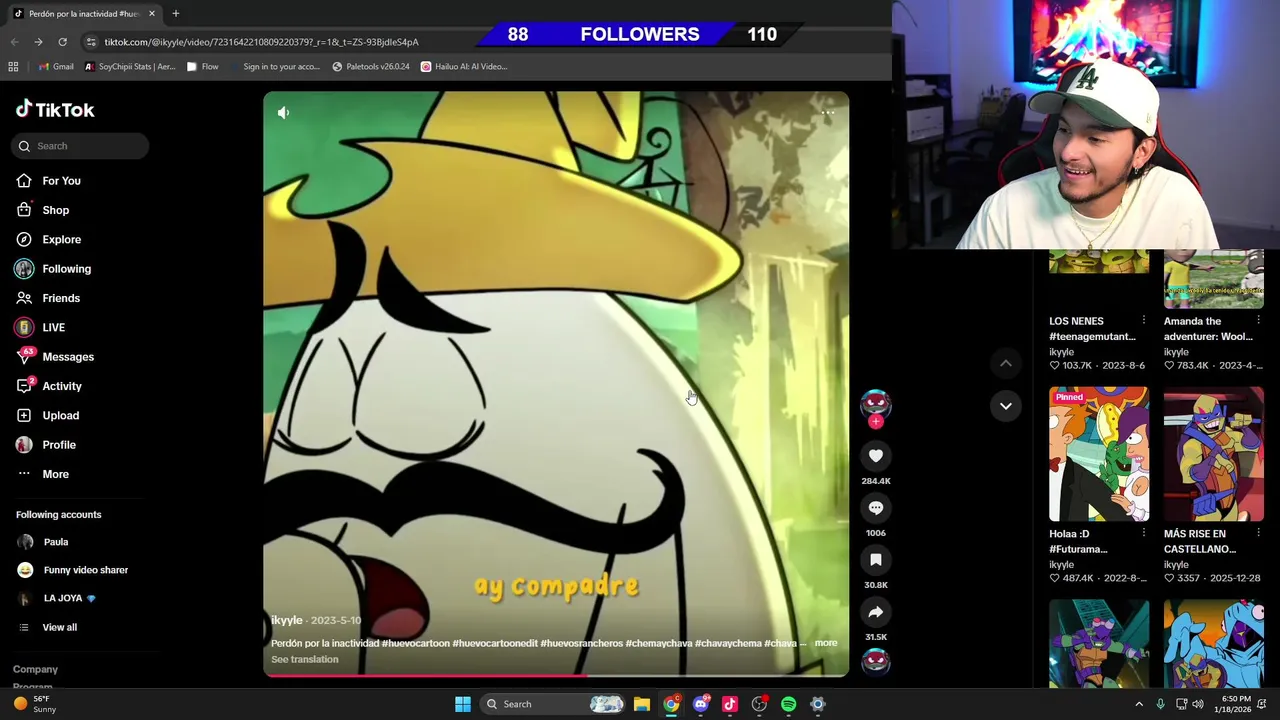Open the "MÁS RISE EN CASTELLANO" video thumbnail
Viewport: 1280px width, 720px height.
(x=1213, y=455)
